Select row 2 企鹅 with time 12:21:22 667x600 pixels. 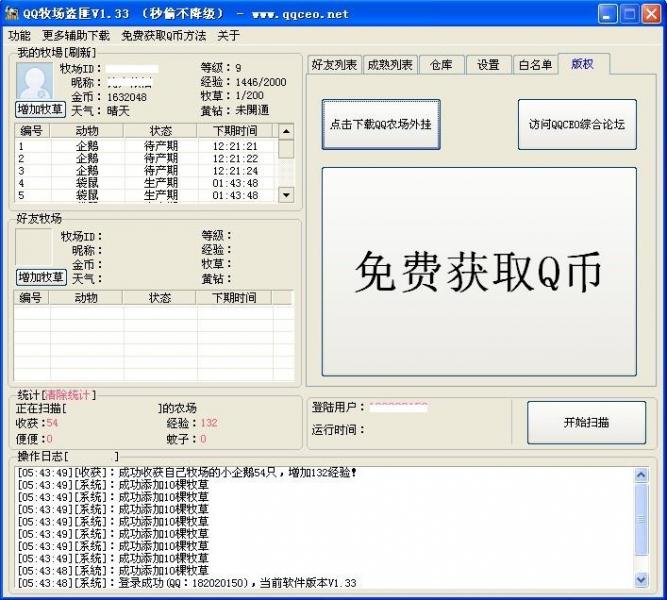point(147,158)
